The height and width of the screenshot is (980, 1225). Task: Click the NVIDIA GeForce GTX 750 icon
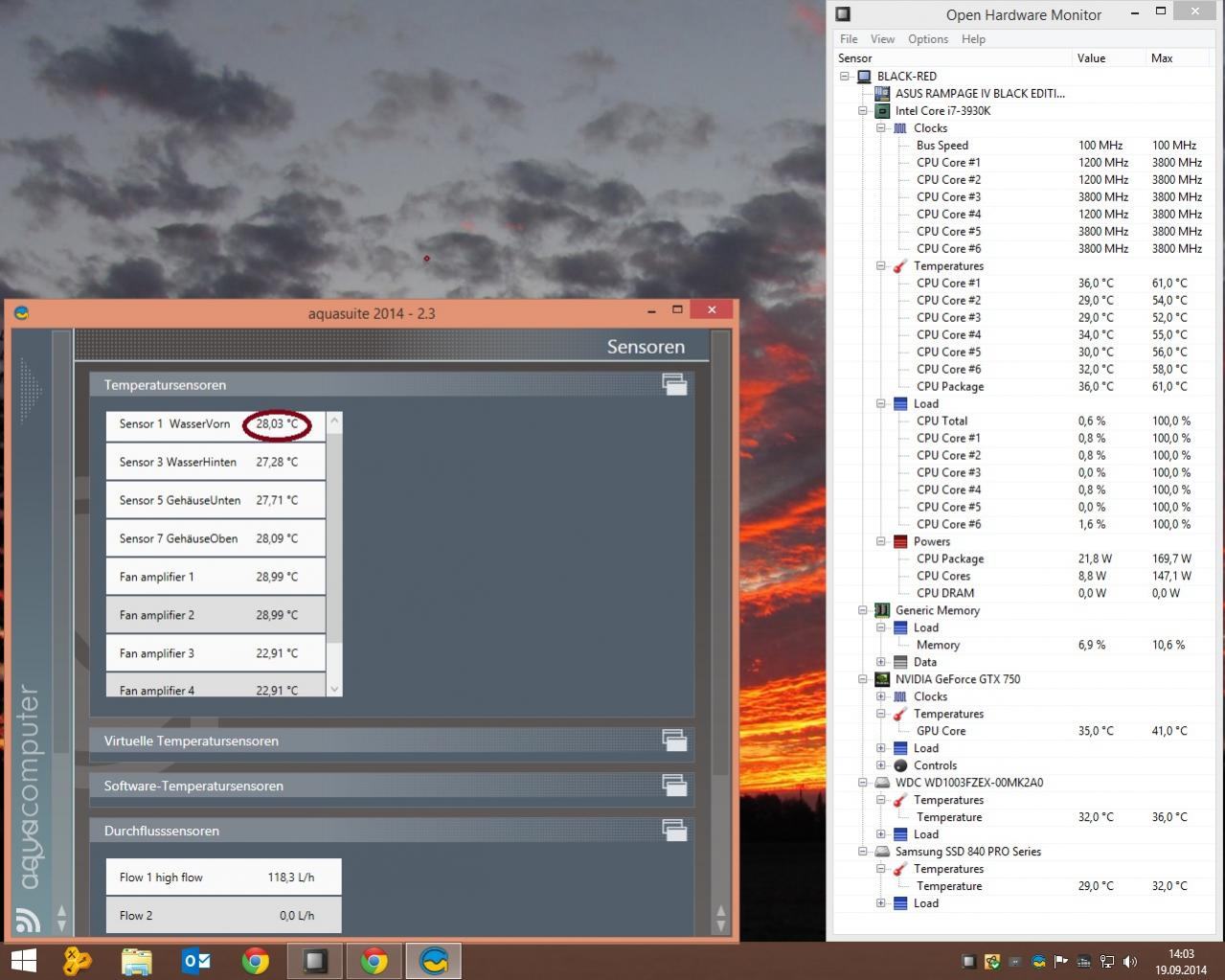[882, 679]
